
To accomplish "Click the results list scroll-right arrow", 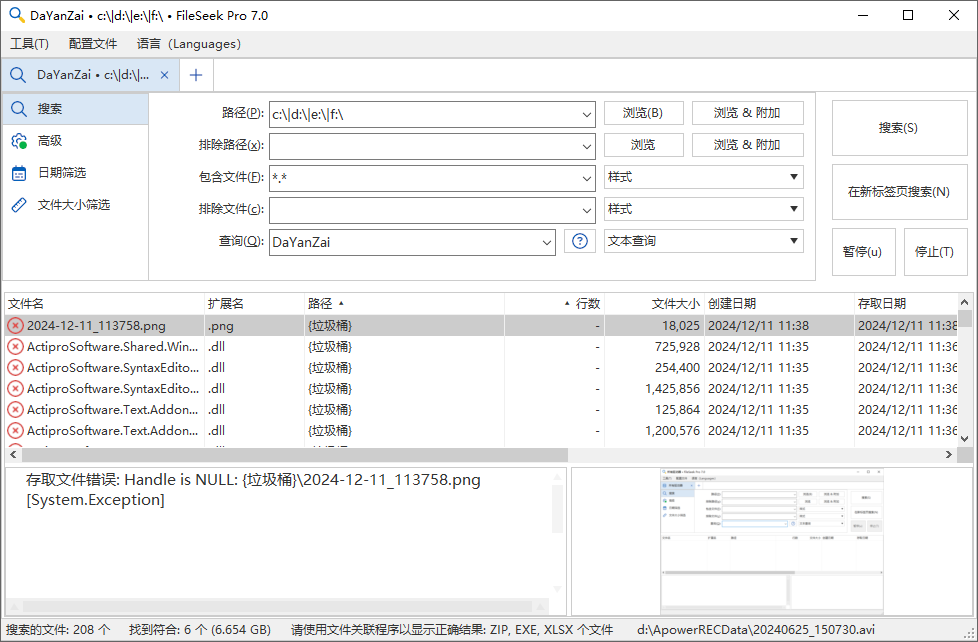I will click(949, 454).
